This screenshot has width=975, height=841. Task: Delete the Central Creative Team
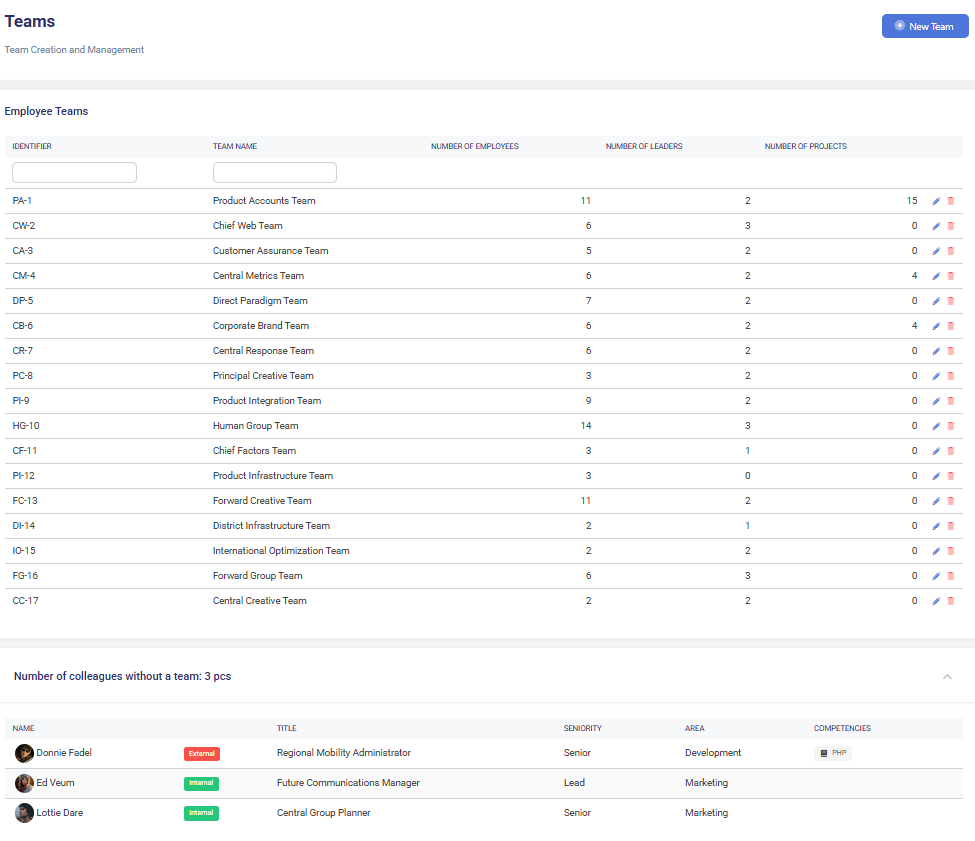950,601
